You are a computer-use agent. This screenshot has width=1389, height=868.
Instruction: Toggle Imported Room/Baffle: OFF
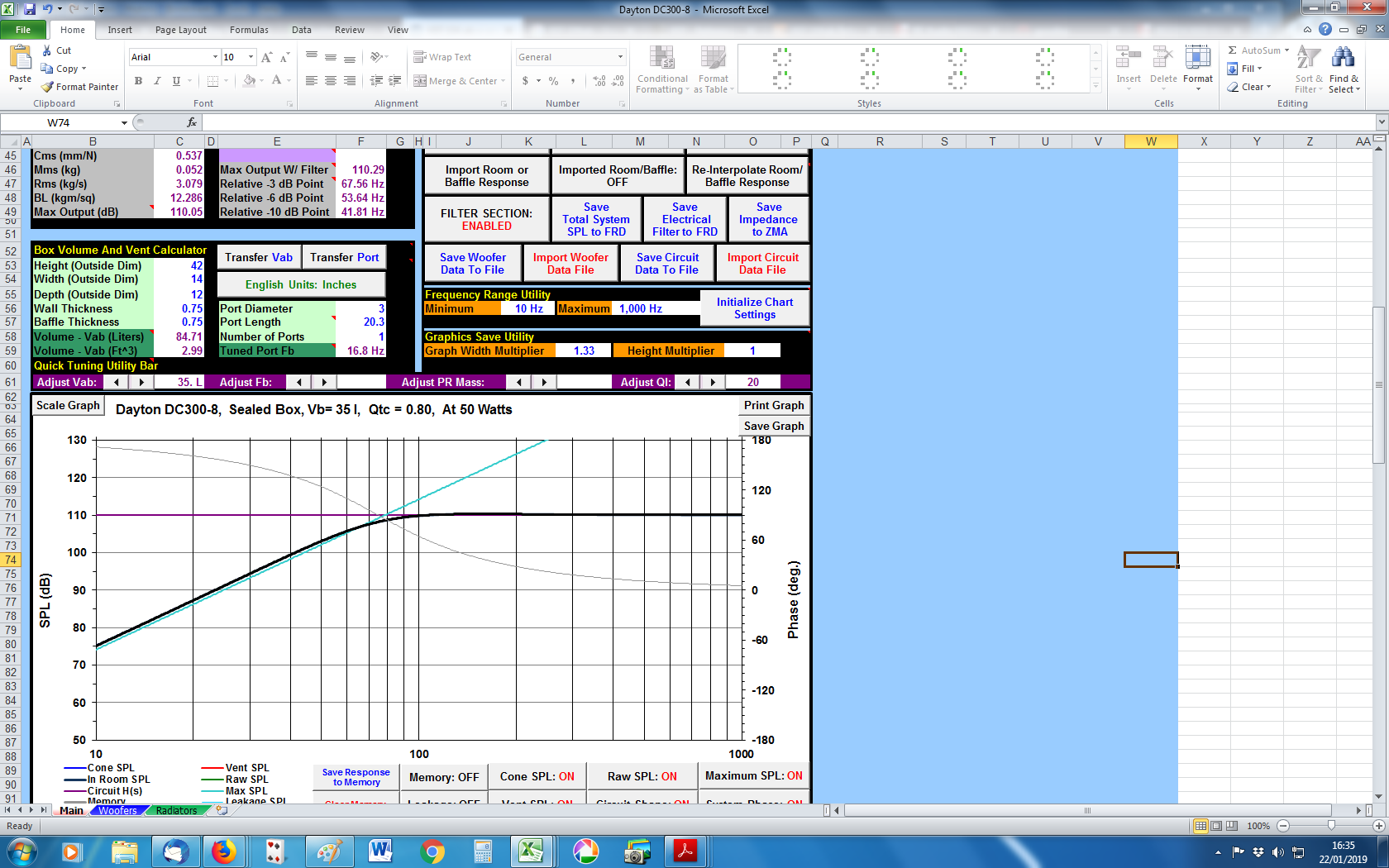pos(618,176)
